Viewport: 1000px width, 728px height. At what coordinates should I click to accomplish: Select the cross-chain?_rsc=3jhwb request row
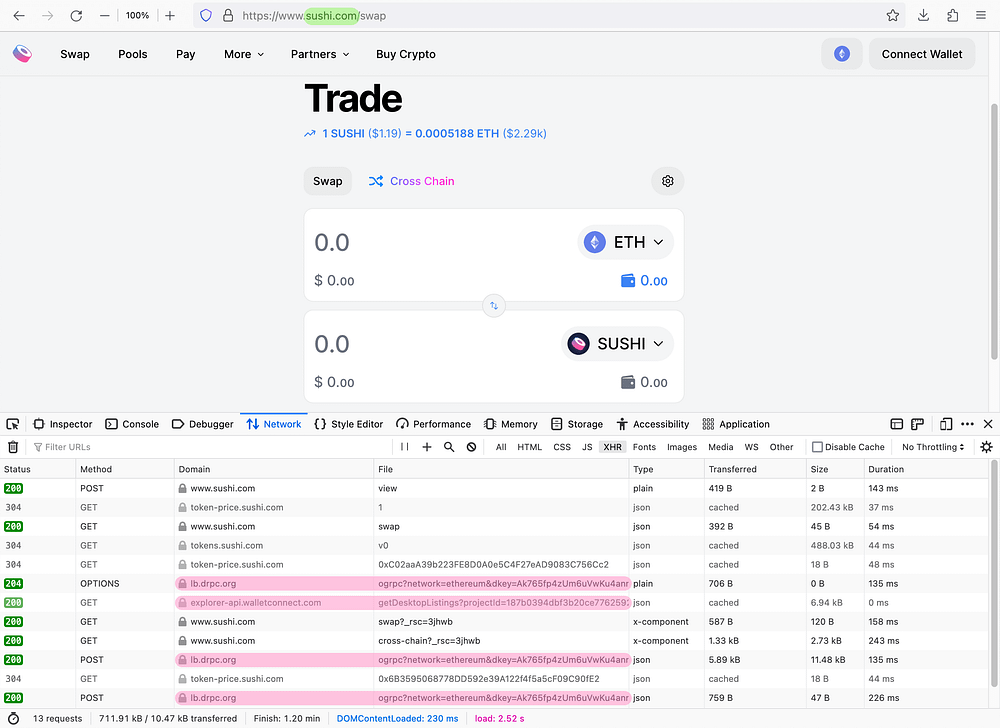click(x=494, y=641)
